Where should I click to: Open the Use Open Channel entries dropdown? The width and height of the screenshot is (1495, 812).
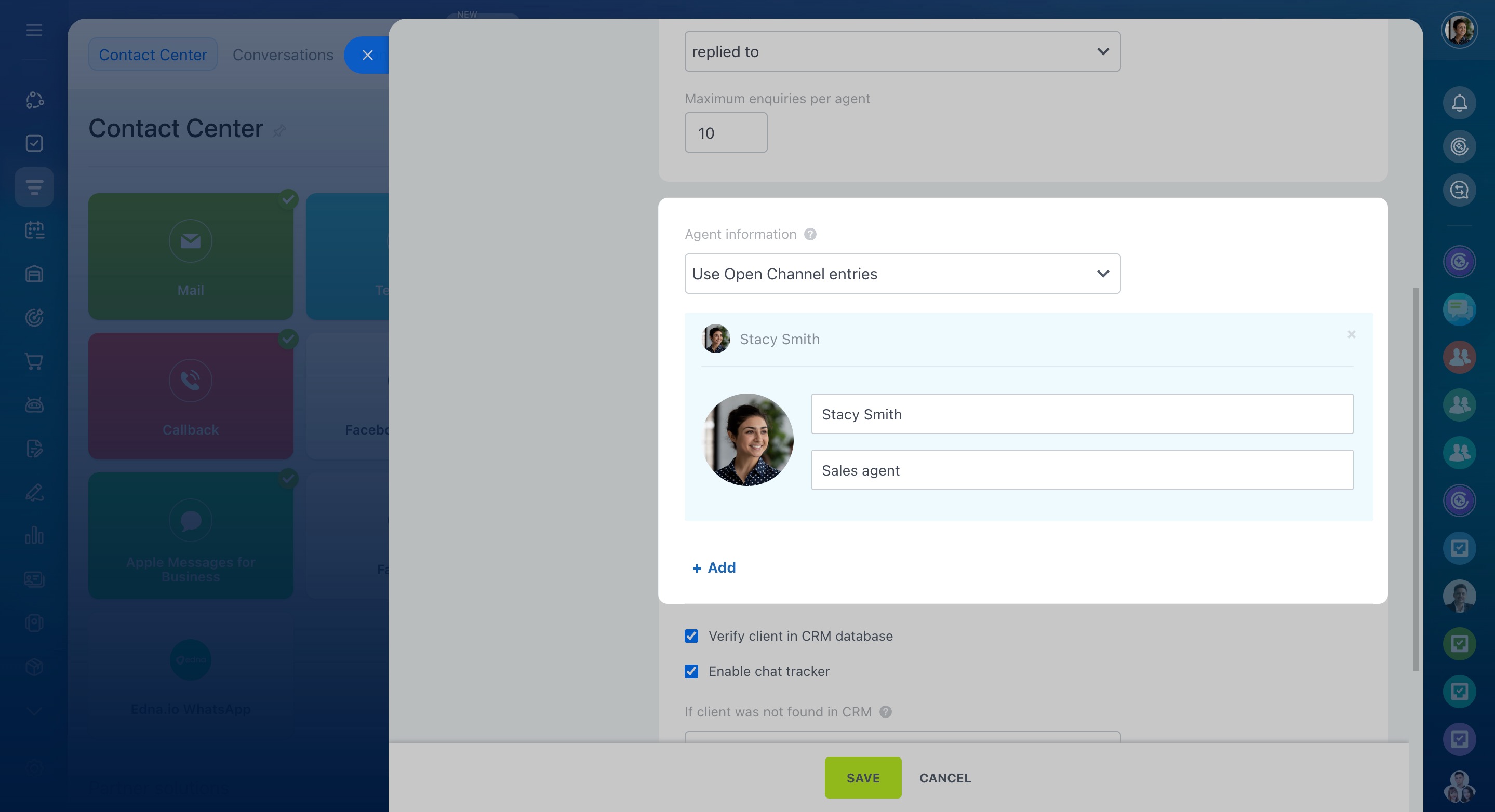click(902, 274)
